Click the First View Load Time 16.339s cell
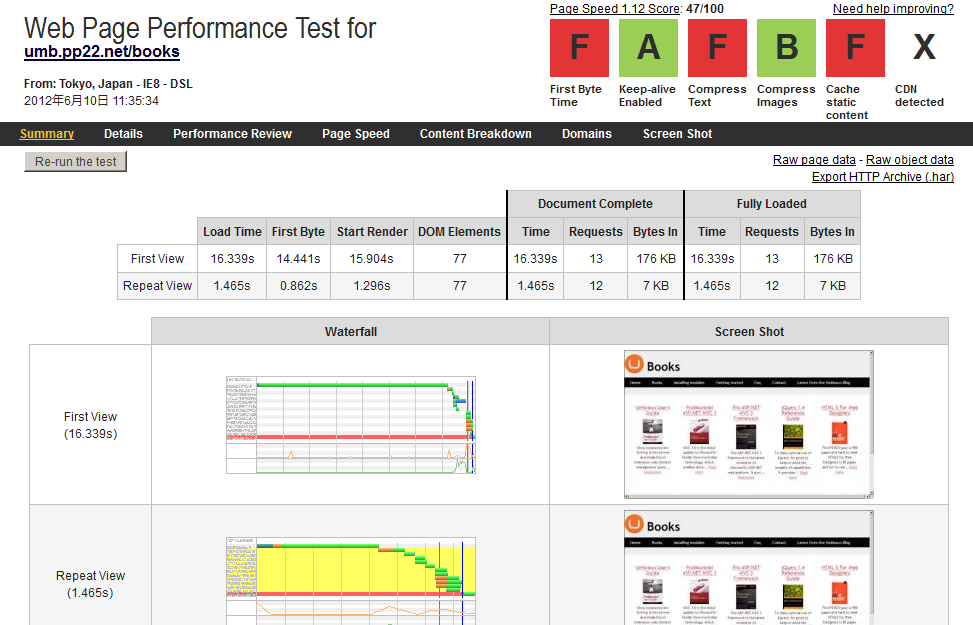 (x=232, y=259)
